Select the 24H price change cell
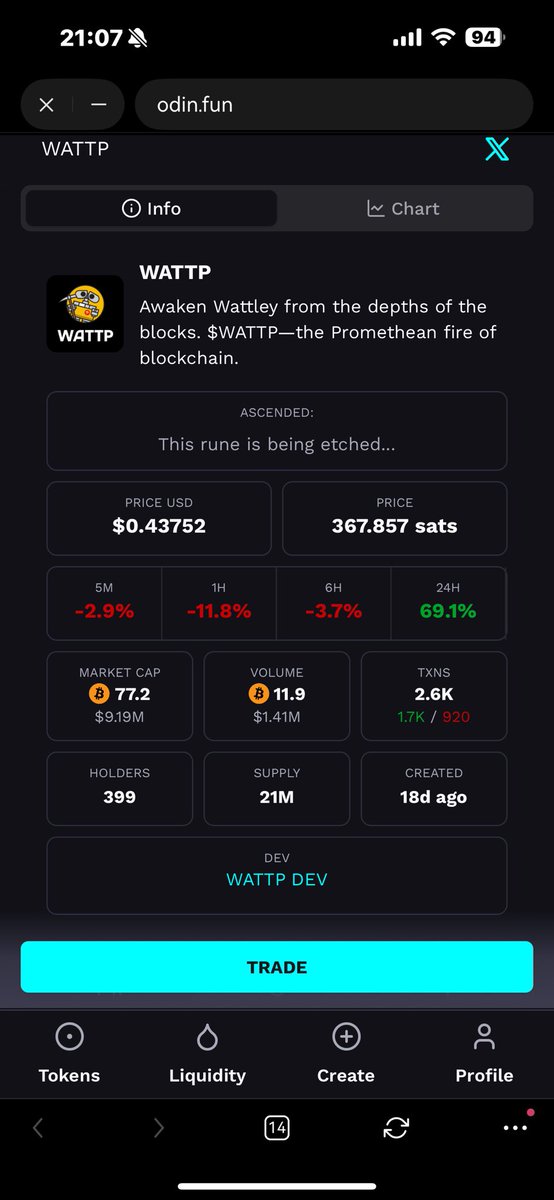The height and width of the screenshot is (1200, 554). pos(448,603)
